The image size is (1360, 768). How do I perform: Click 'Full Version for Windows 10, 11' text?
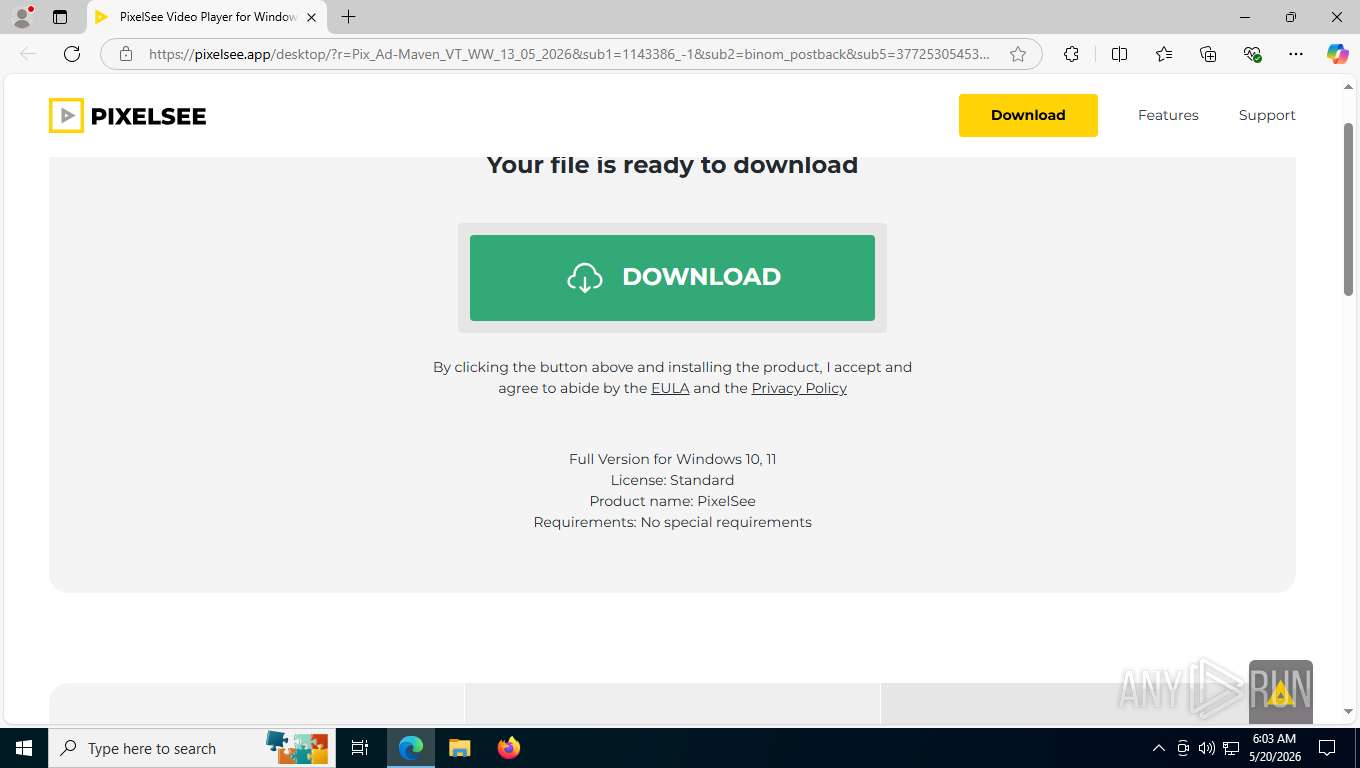(x=672, y=459)
